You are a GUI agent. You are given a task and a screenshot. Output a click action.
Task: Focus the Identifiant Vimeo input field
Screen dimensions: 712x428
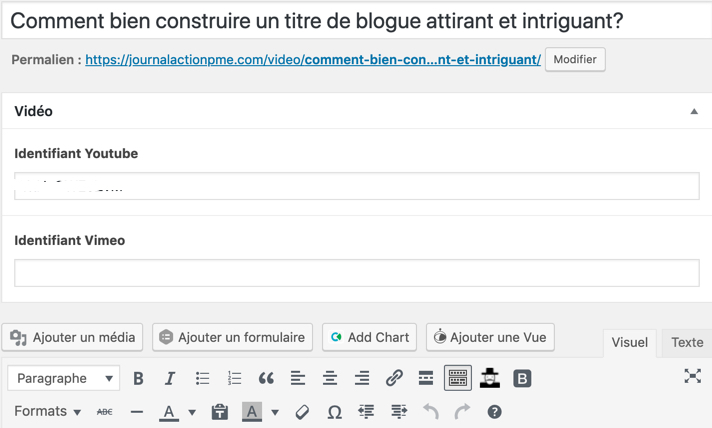357,273
